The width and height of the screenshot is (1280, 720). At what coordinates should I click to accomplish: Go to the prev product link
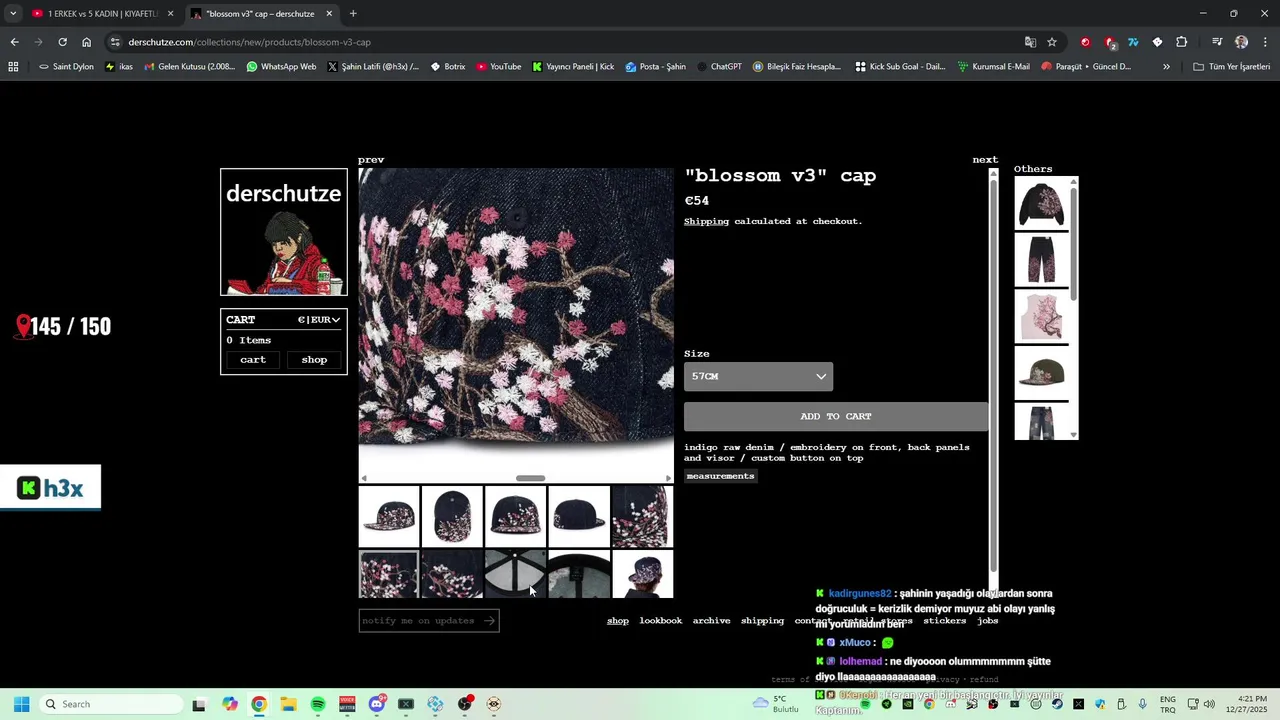click(371, 160)
